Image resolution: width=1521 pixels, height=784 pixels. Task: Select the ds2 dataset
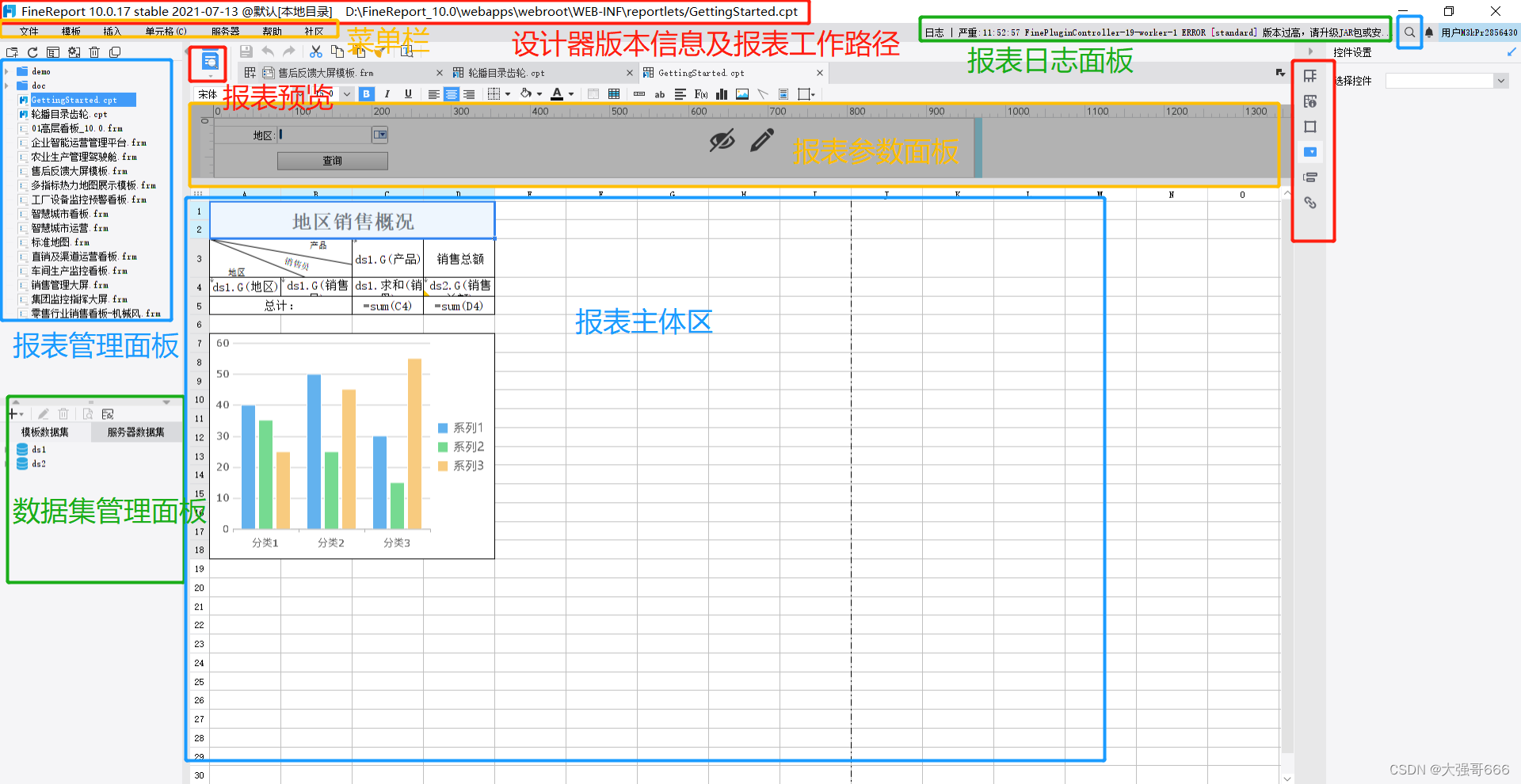pos(39,464)
